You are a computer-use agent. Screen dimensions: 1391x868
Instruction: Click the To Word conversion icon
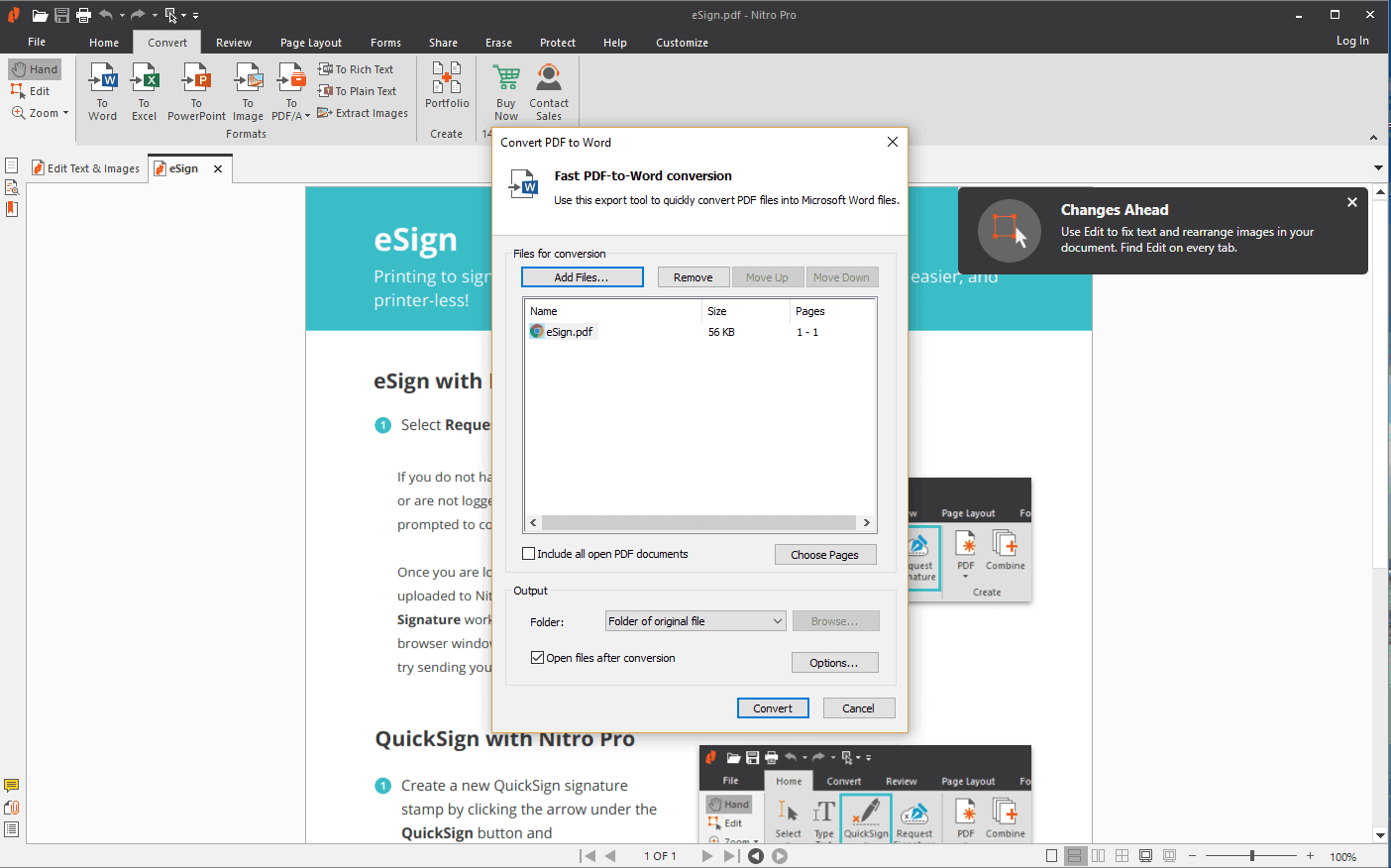(102, 81)
